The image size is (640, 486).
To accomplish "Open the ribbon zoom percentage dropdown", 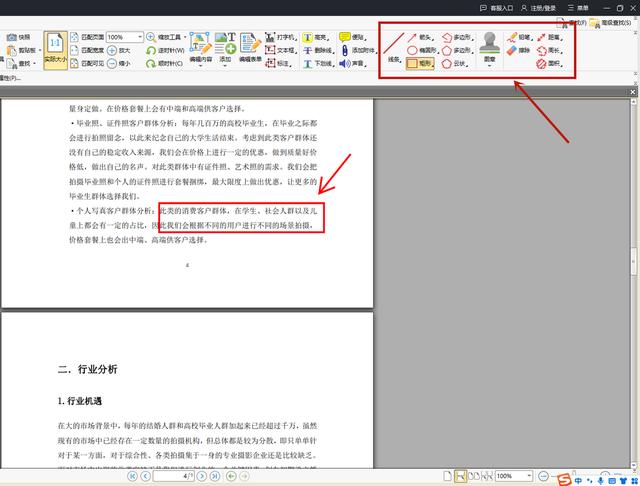I will pyautogui.click(x=140, y=37).
